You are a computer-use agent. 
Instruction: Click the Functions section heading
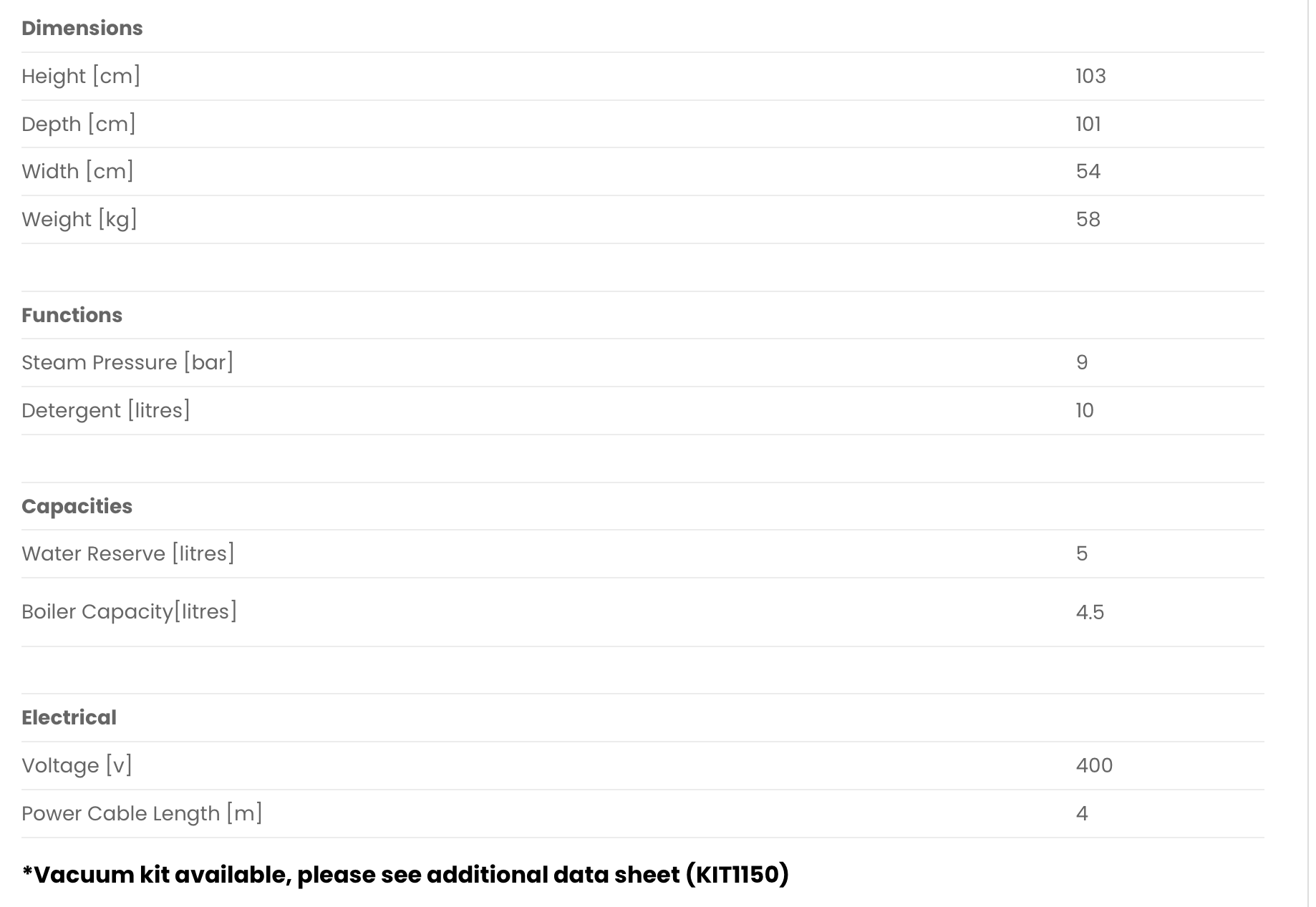point(72,315)
